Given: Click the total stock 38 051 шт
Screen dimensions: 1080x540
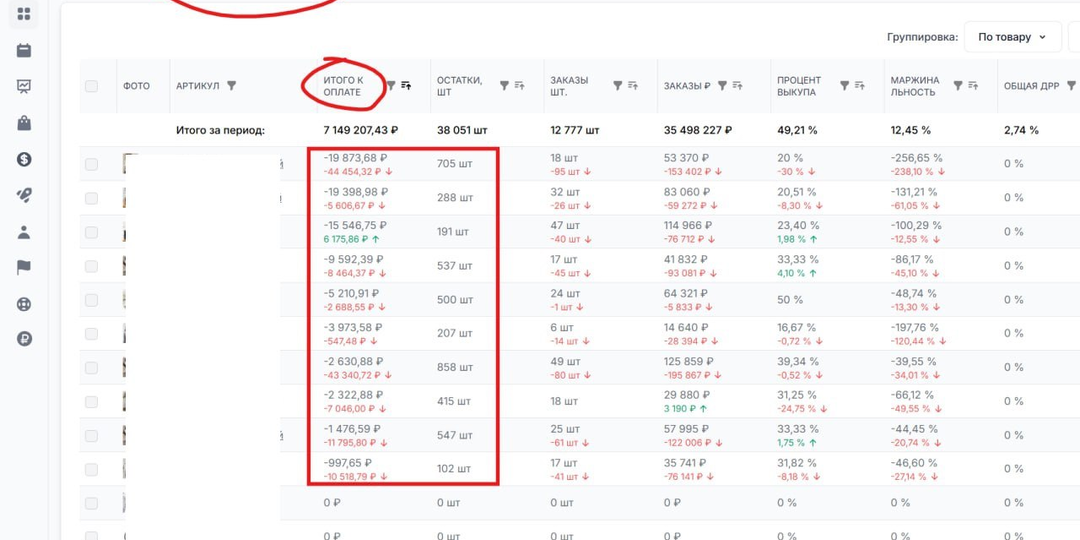Looking at the screenshot, I should coord(463,129).
